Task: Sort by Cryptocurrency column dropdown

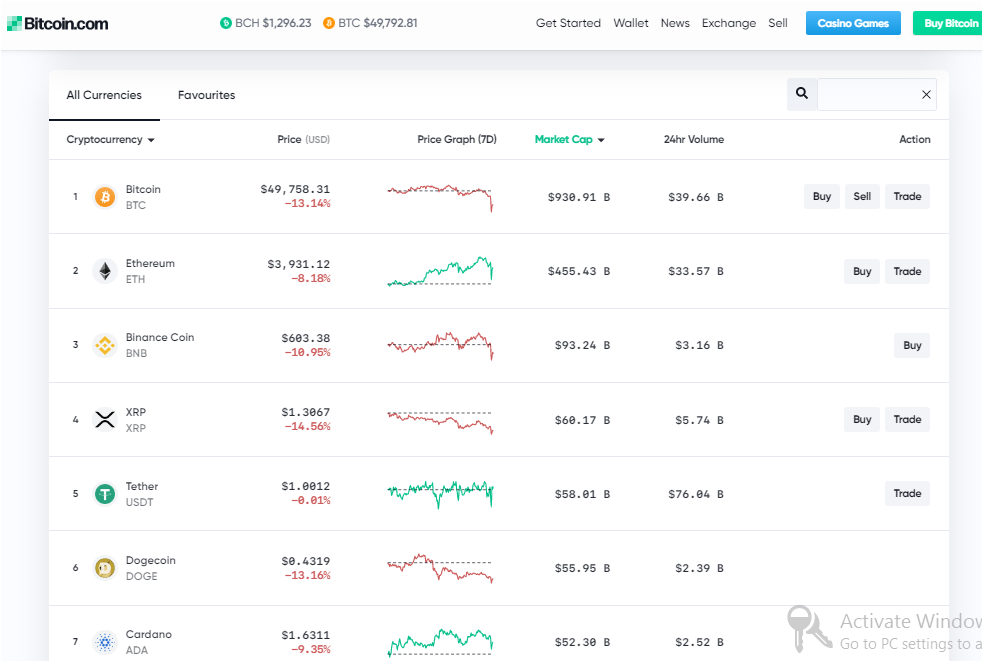Action: coord(110,140)
